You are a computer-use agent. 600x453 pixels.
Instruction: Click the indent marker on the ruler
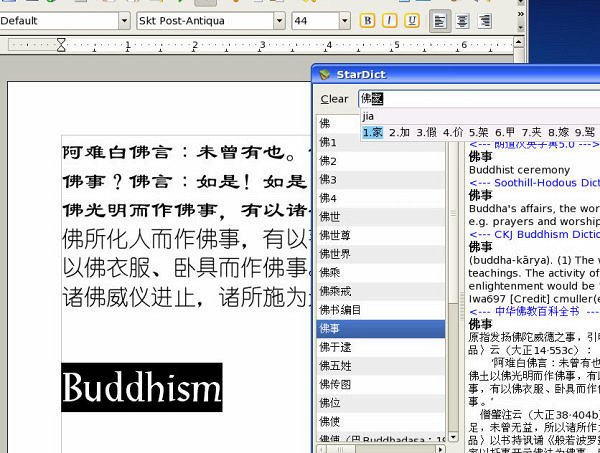pos(61,45)
